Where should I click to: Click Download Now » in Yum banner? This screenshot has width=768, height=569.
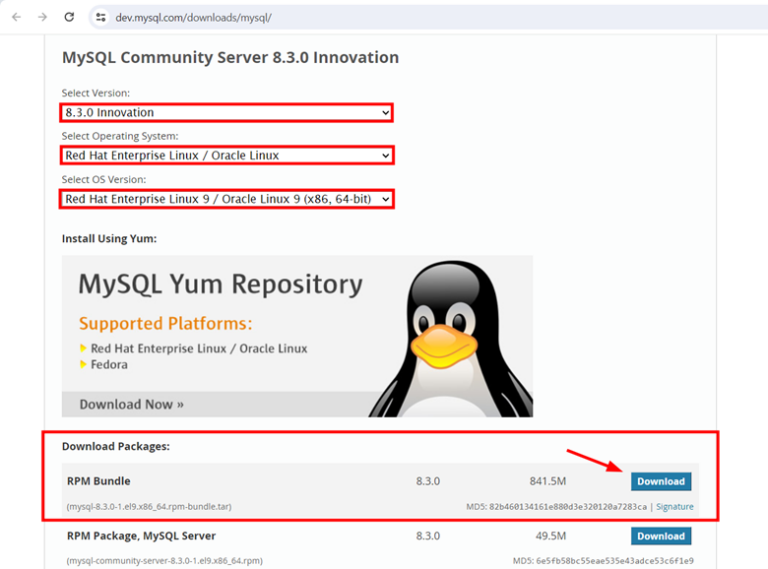(131, 404)
